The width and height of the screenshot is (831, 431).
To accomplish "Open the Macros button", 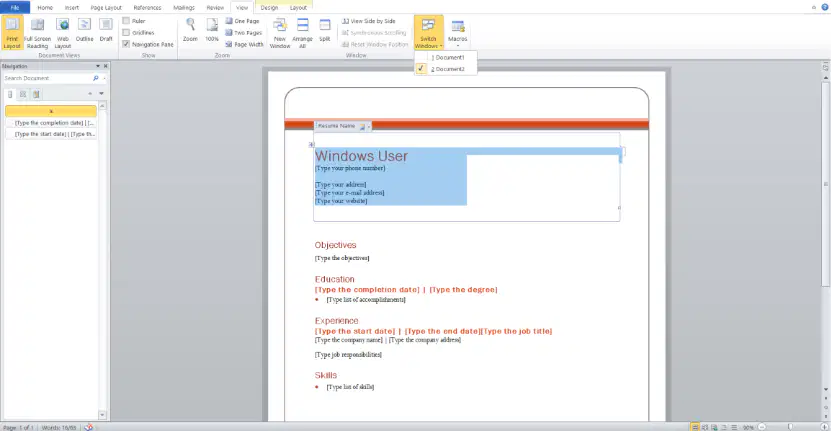I will tap(458, 33).
